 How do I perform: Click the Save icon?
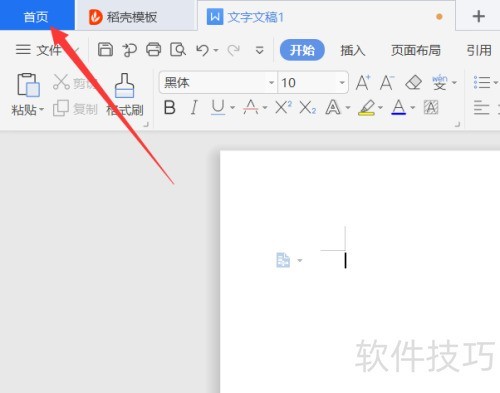click(105, 50)
